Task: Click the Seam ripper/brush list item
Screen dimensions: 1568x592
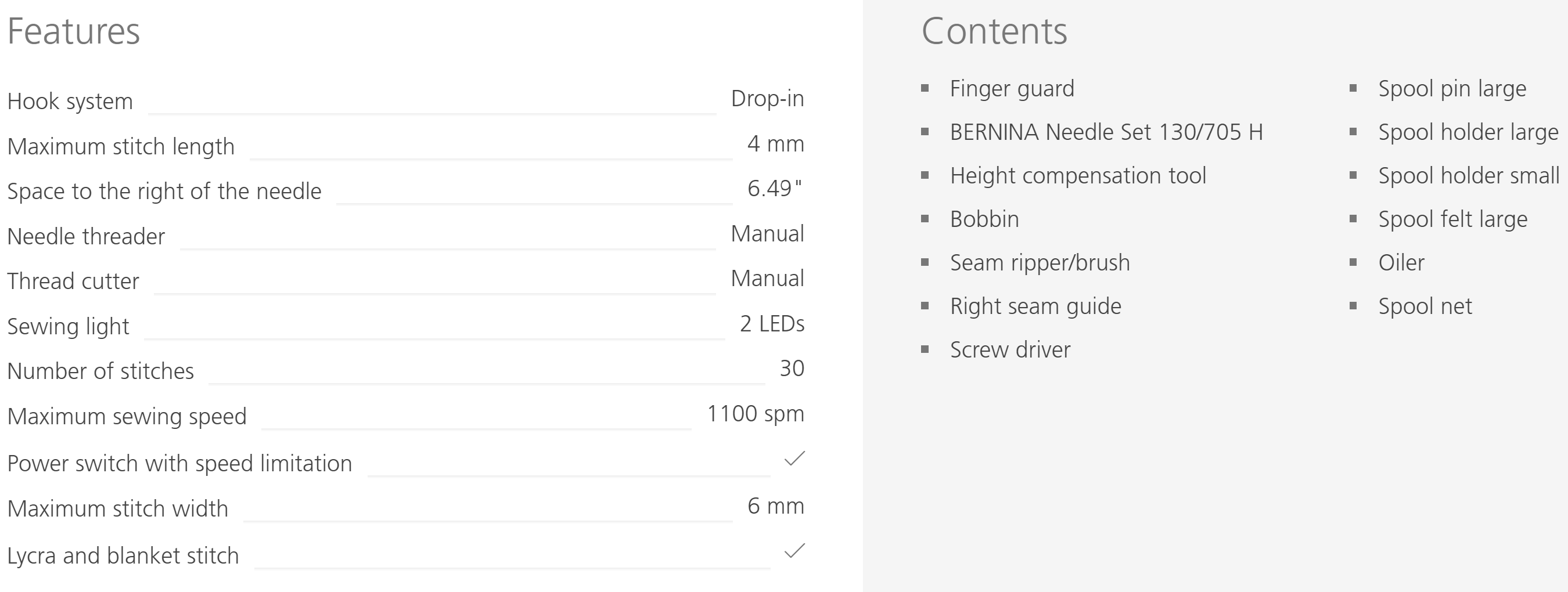Action: pyautogui.click(x=1040, y=263)
